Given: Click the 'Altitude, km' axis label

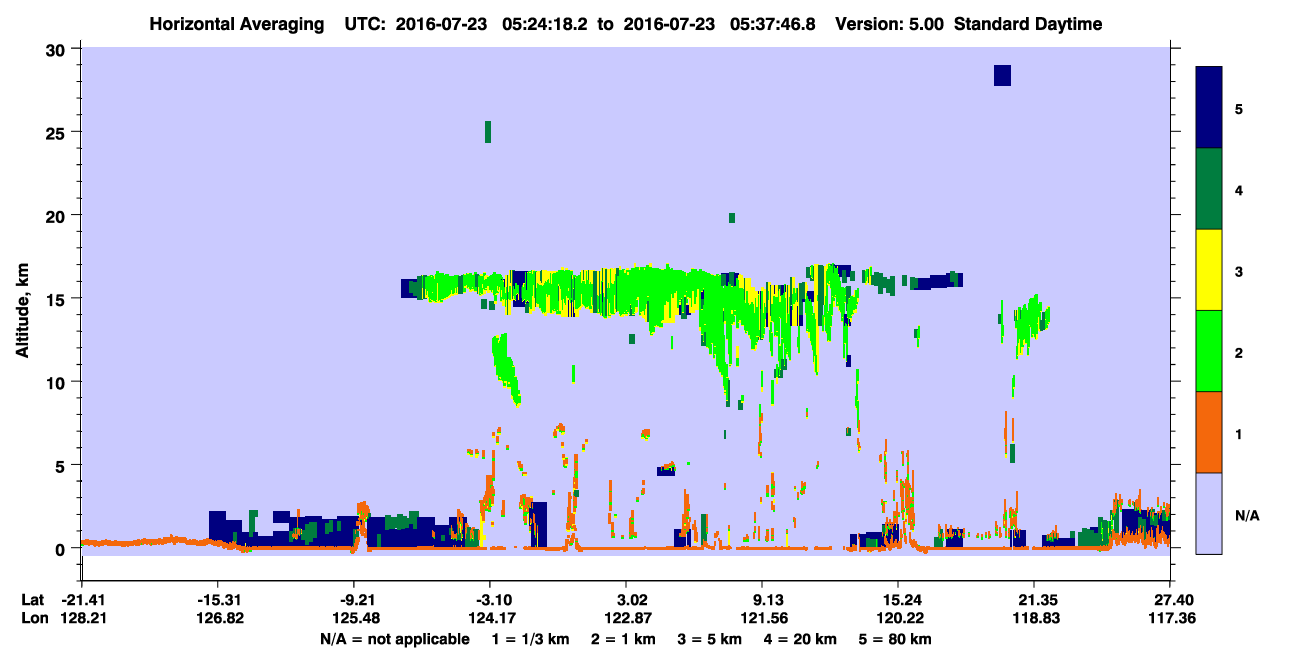Looking at the screenshot, I should tap(22, 308).
